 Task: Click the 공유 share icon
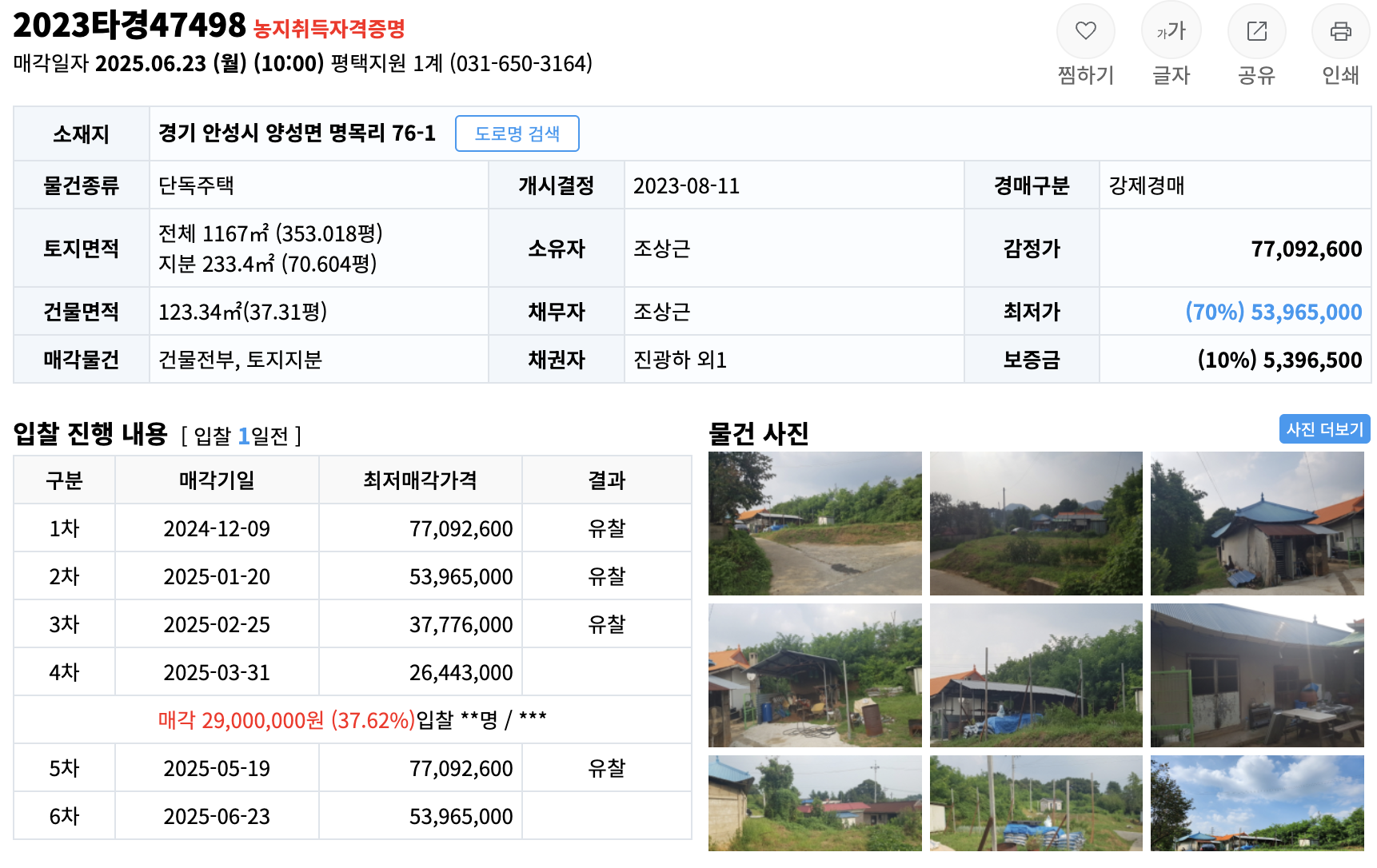pyautogui.click(x=1256, y=31)
